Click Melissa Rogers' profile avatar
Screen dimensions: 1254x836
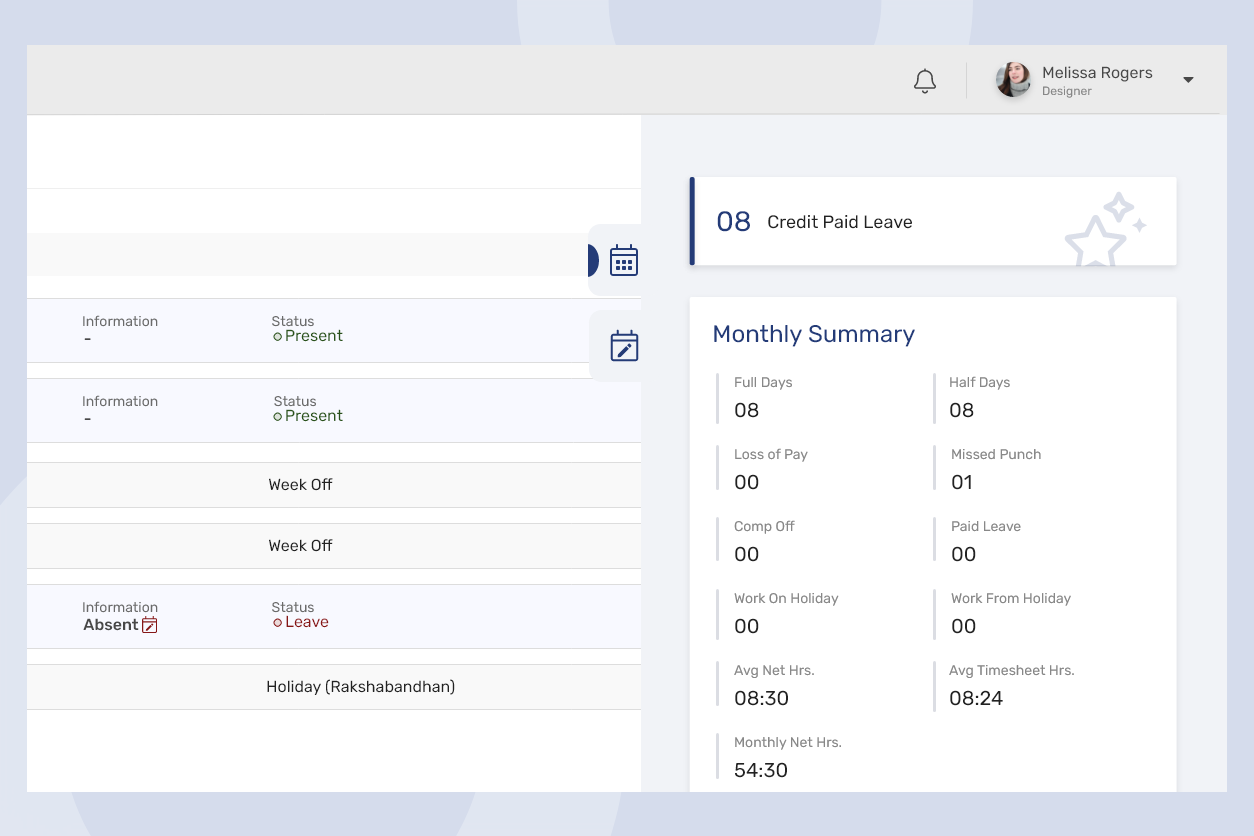click(1012, 80)
